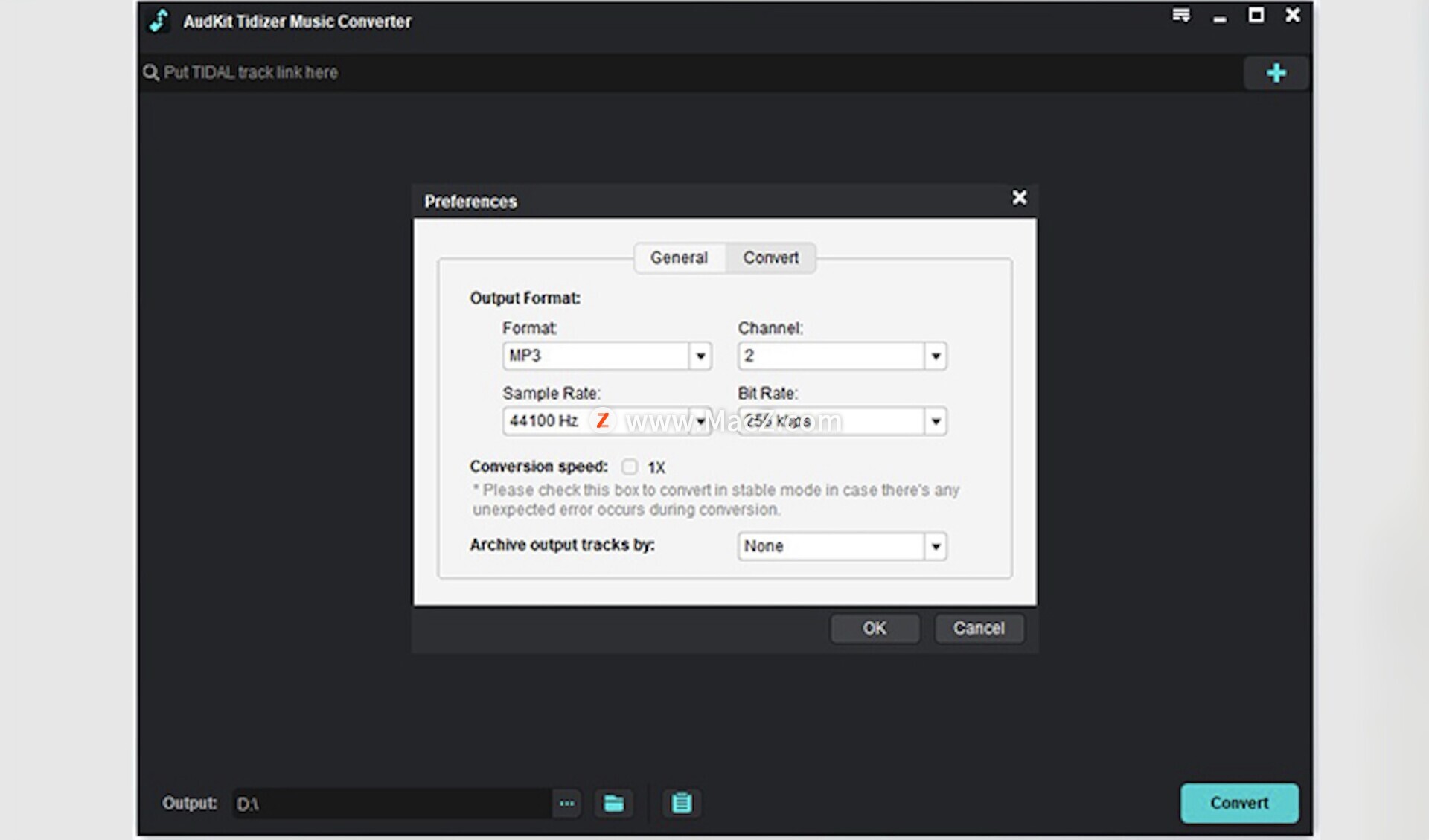Open the converted history list icon

tap(681, 804)
